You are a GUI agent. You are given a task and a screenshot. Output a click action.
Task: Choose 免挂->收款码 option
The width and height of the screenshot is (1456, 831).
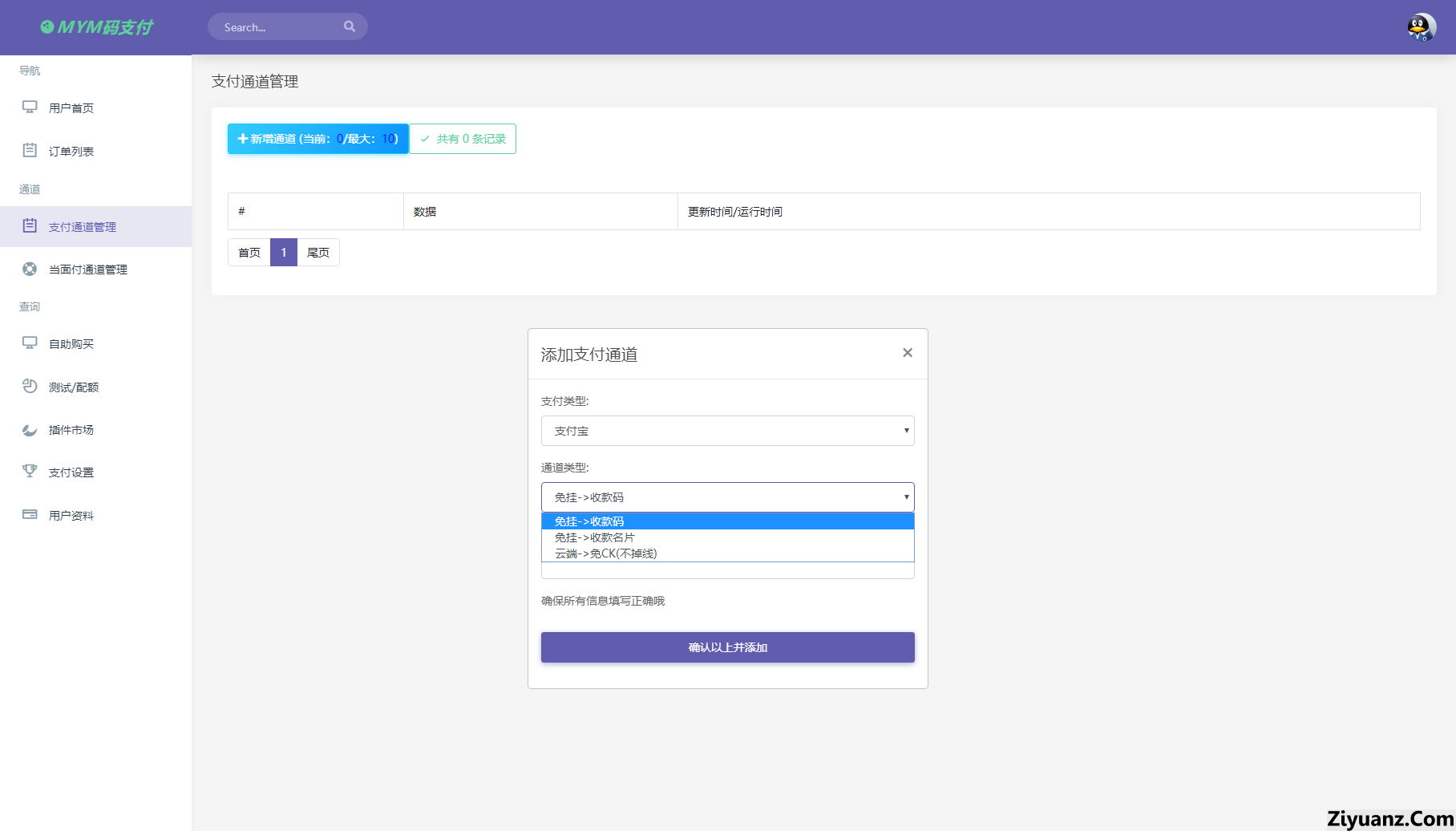pos(728,521)
